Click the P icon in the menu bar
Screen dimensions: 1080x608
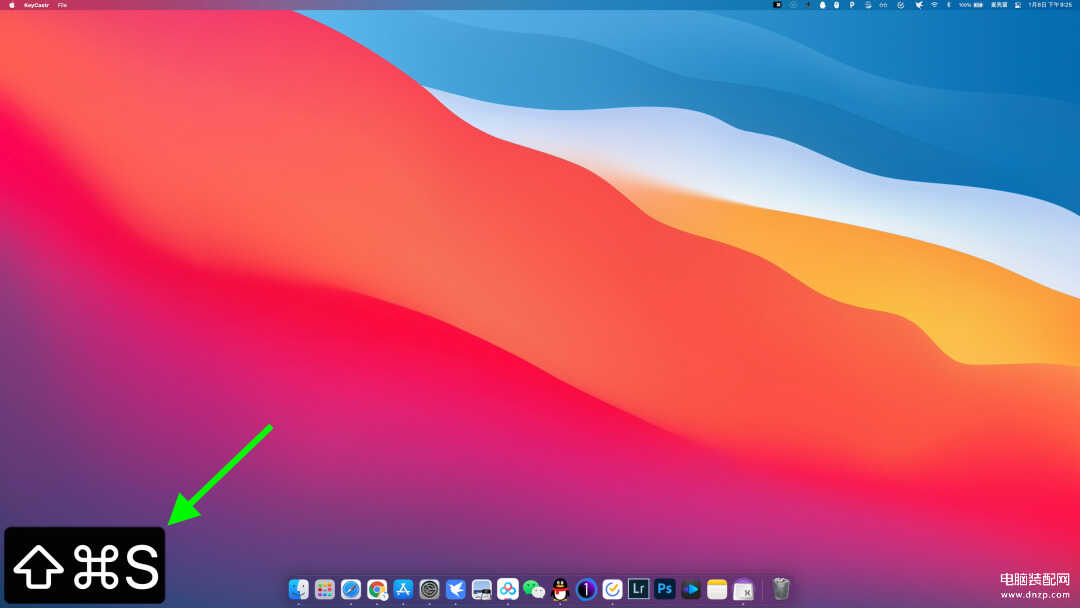pos(851,5)
